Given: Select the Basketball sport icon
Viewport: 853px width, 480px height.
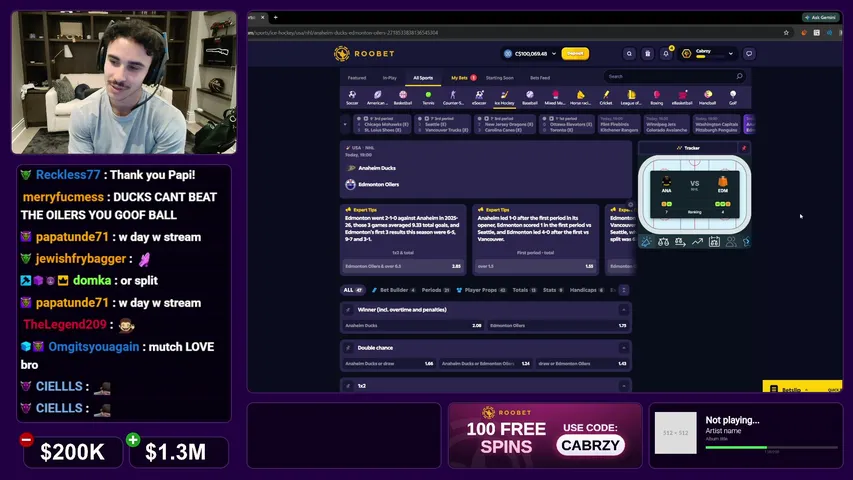Looking at the screenshot, I should point(403,97).
